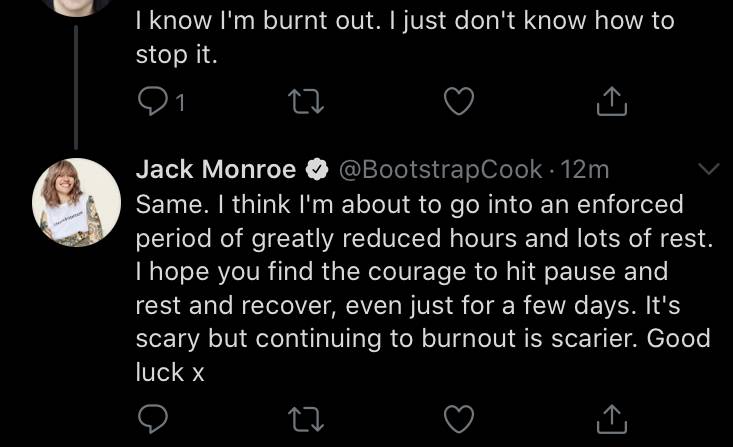Viewport: 733px width, 447px height.
Task: Open the tweet reading 'I know I'm burnt out'
Action: (405, 37)
